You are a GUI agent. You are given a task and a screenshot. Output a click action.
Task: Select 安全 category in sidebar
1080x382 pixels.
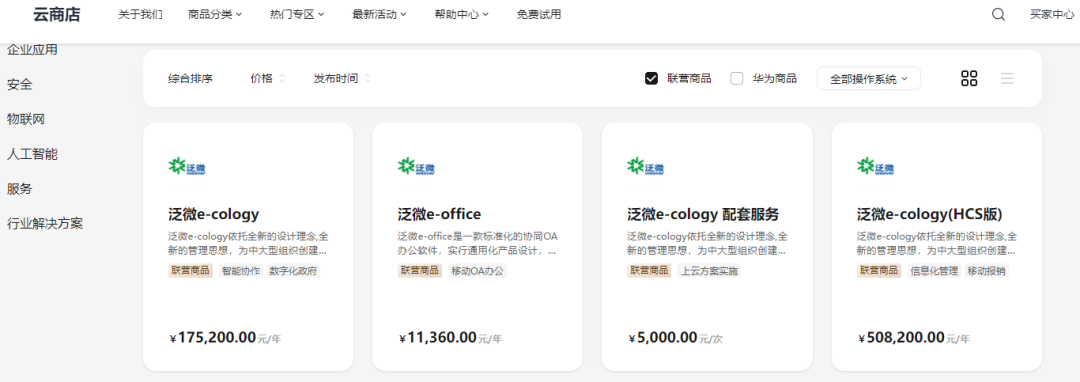(19, 85)
